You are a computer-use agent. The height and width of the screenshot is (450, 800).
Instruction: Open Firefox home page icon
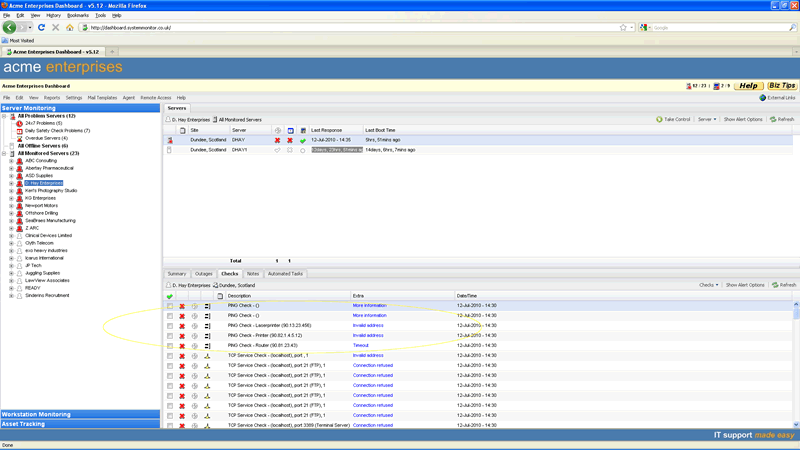click(x=69, y=28)
